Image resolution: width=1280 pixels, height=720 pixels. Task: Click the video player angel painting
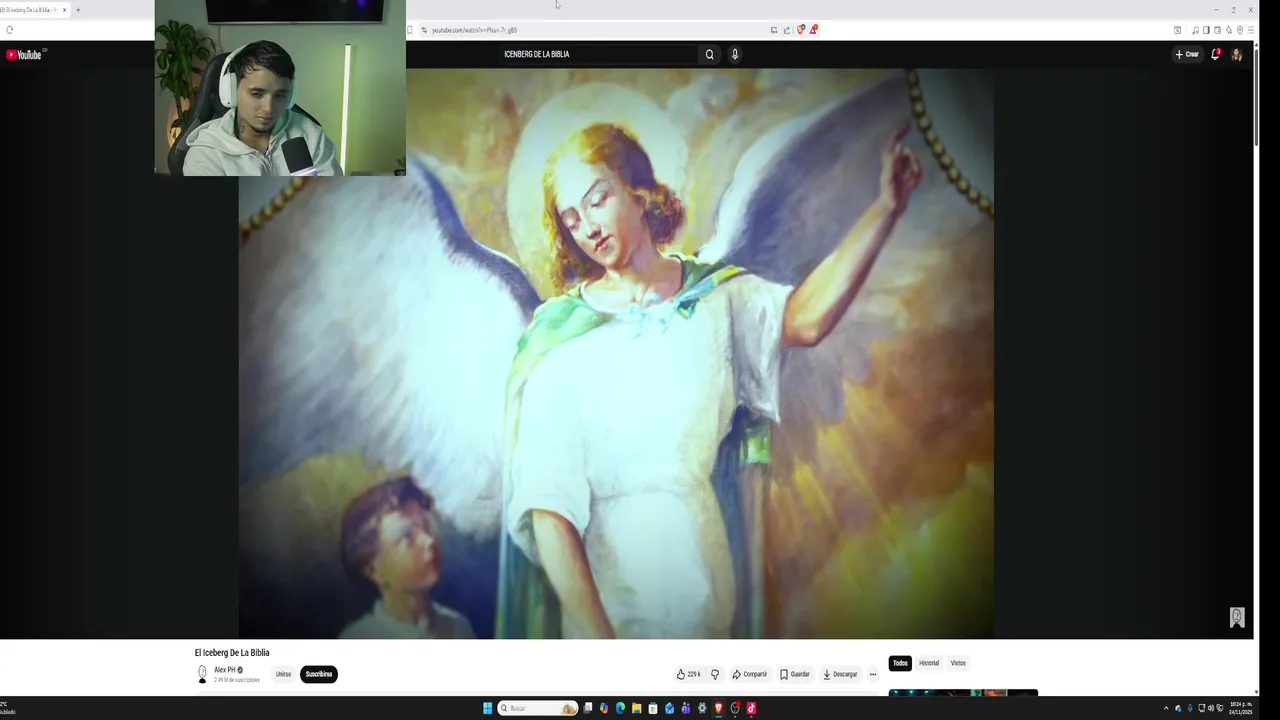(x=616, y=353)
